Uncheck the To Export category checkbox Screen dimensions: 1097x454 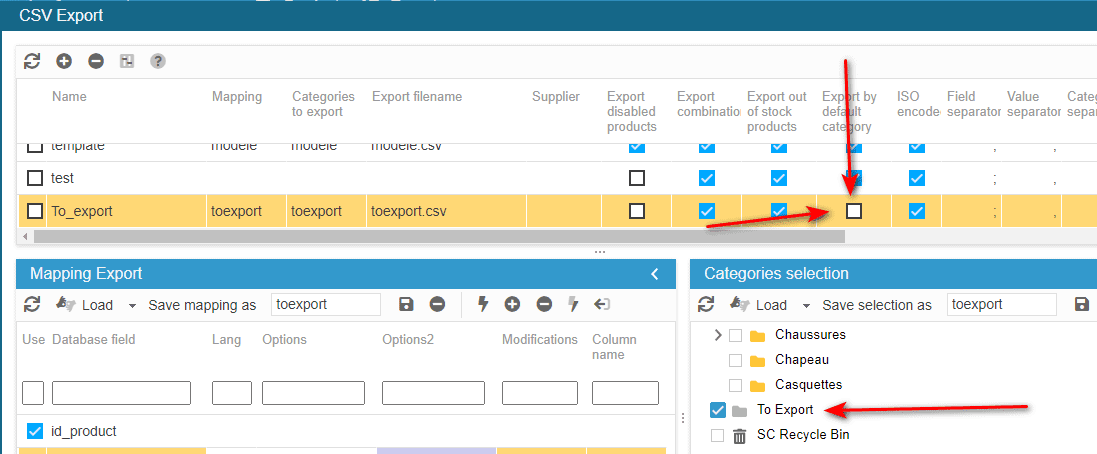pos(717,410)
